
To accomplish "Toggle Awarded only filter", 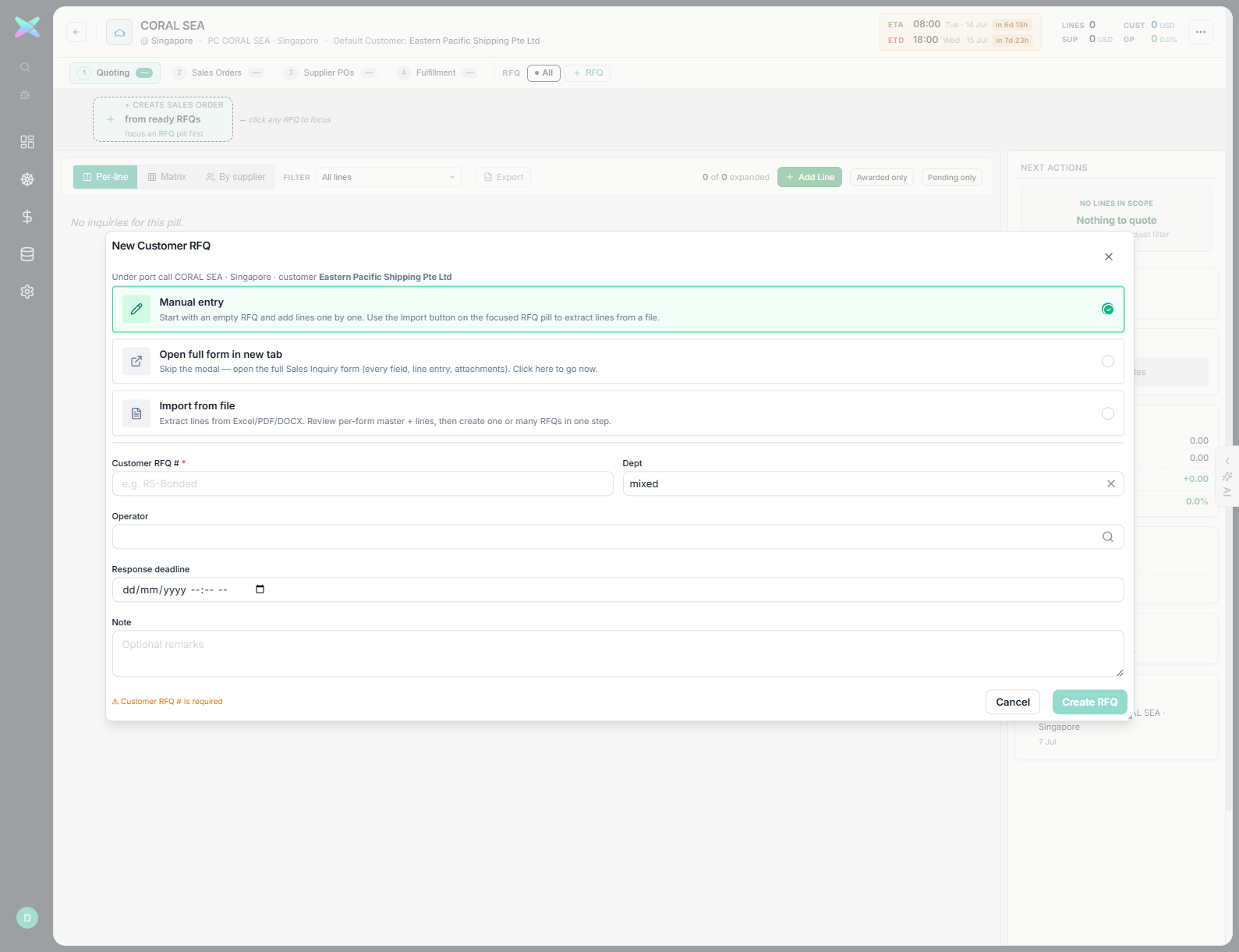I will tap(882, 178).
